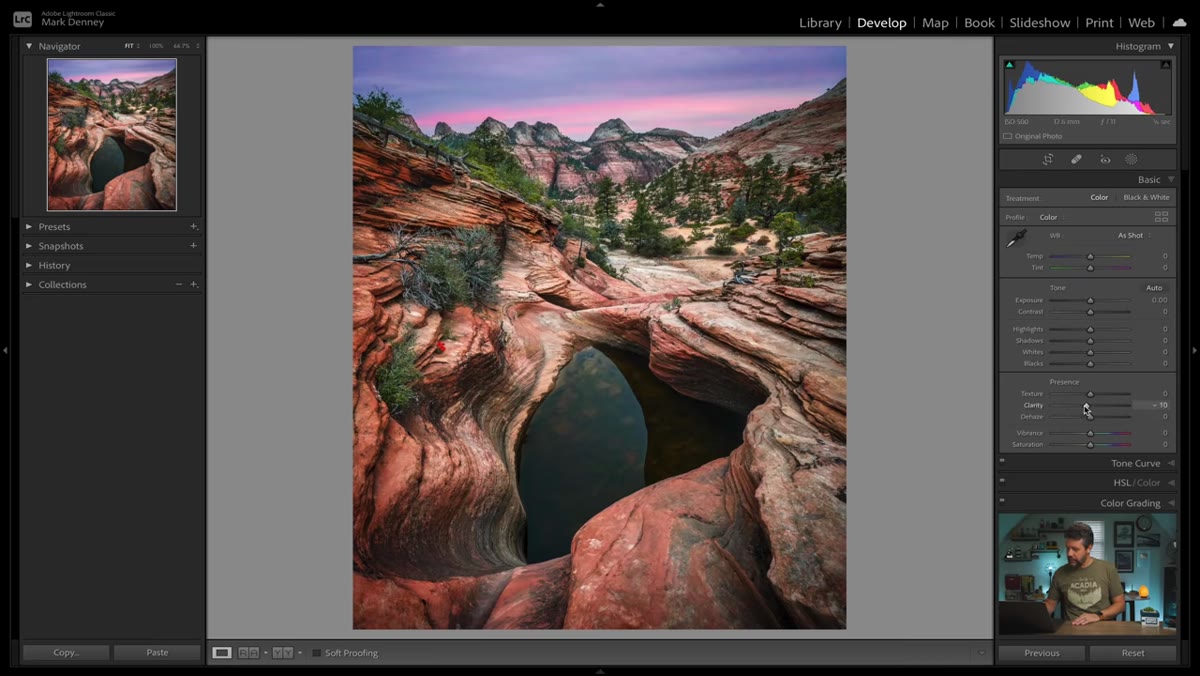Select the Red Eye Correction tool
Screen dimensions: 1200x676
tap(1105, 159)
